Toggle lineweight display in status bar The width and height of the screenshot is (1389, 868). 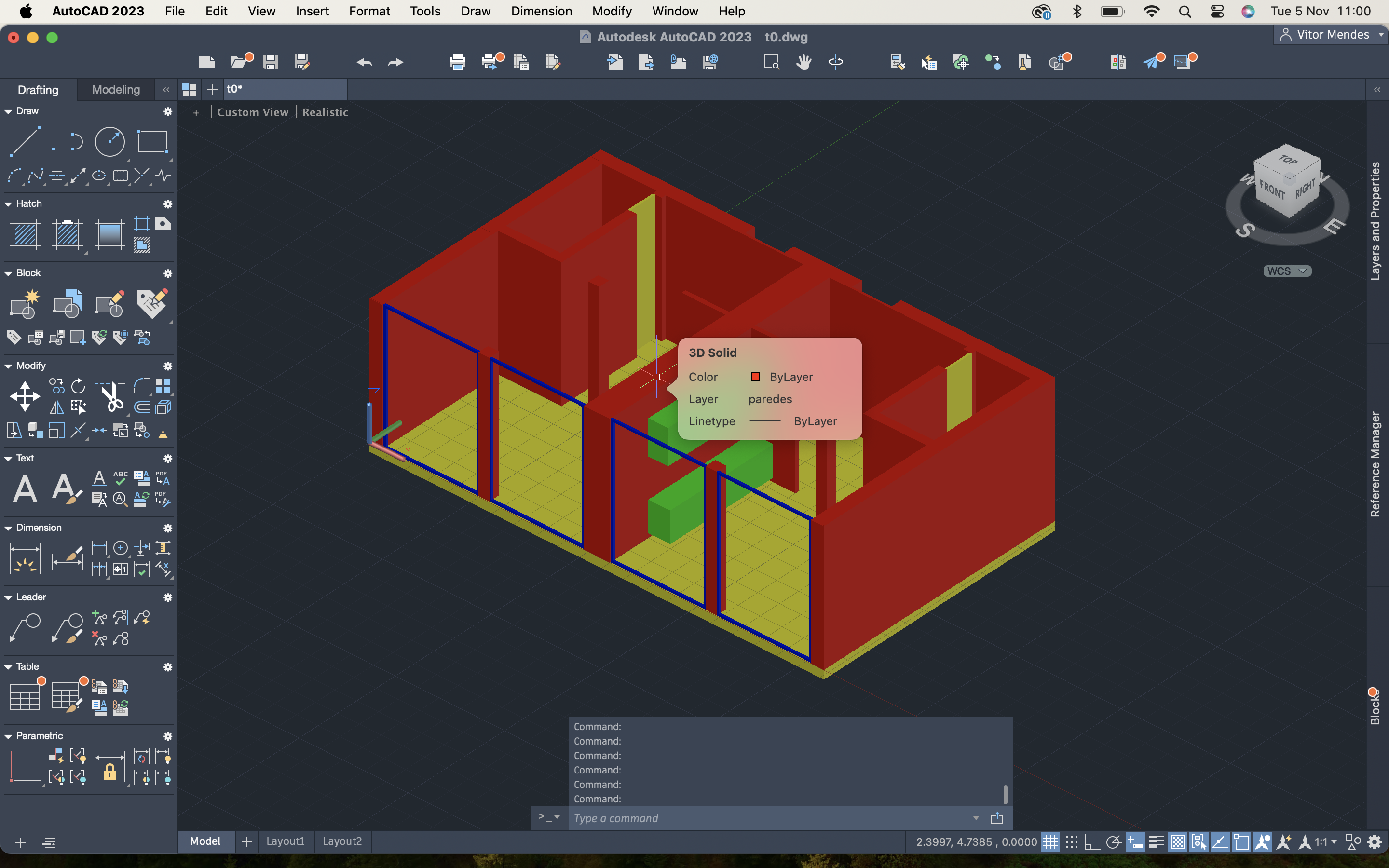tap(1156, 842)
